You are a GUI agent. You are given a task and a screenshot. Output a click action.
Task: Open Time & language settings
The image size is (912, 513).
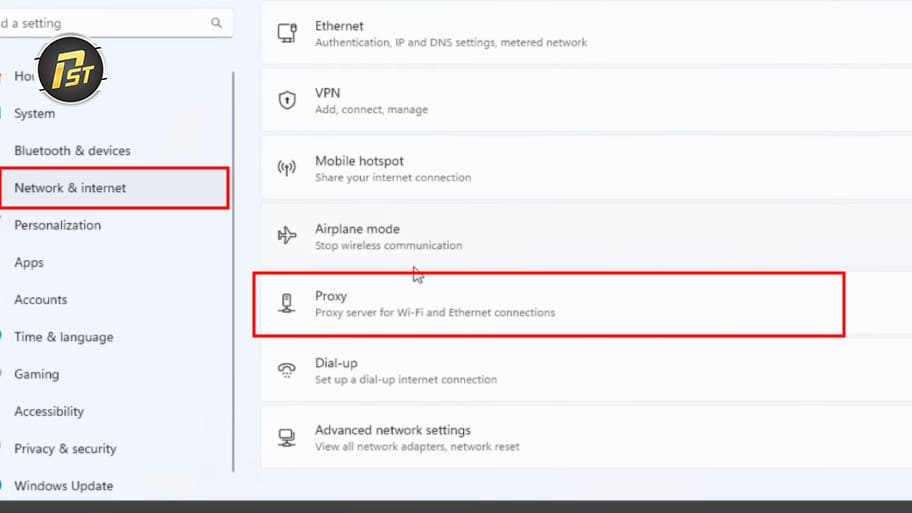click(x=64, y=337)
